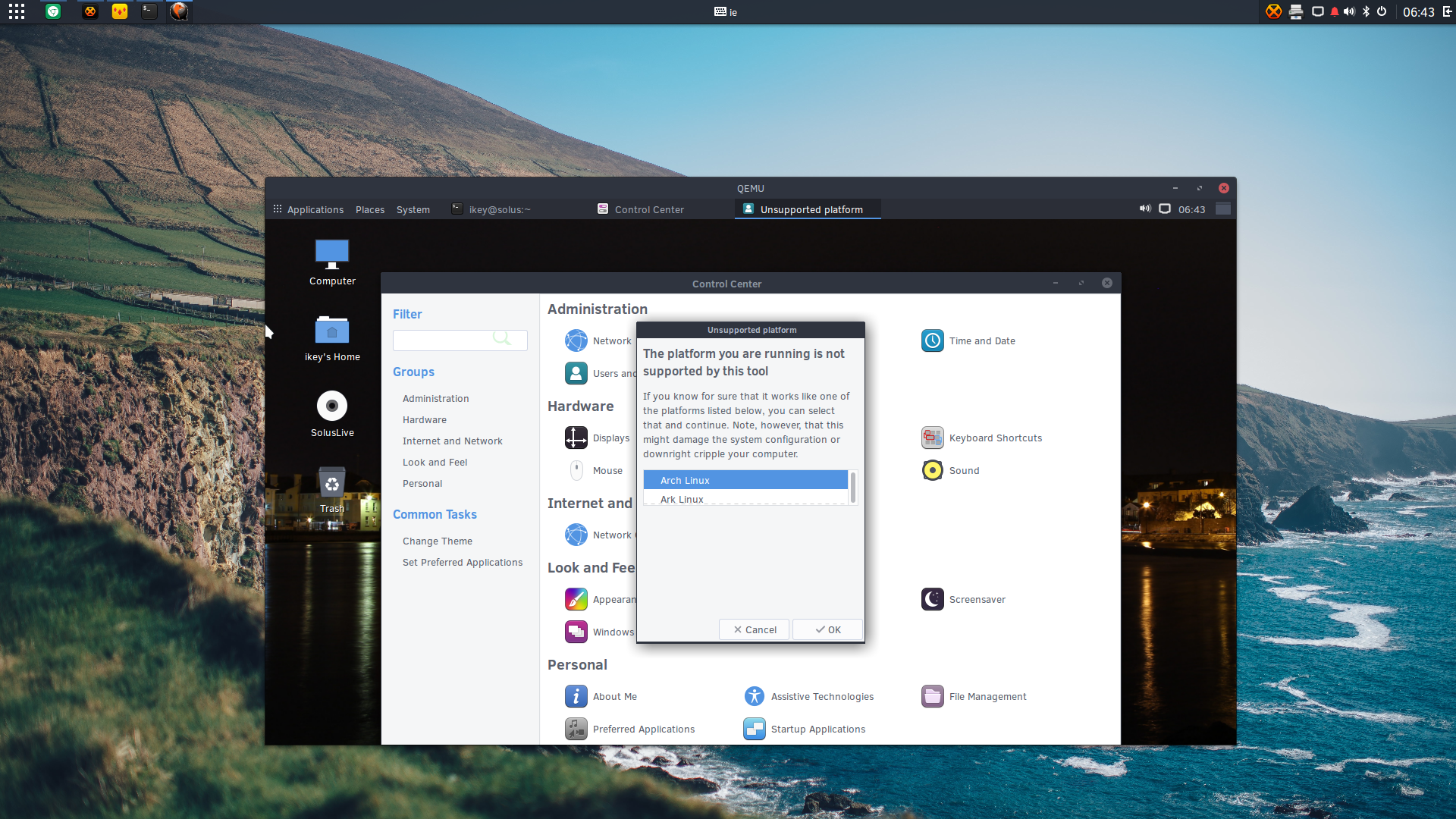Open Preferred Applications icon

(x=576, y=729)
